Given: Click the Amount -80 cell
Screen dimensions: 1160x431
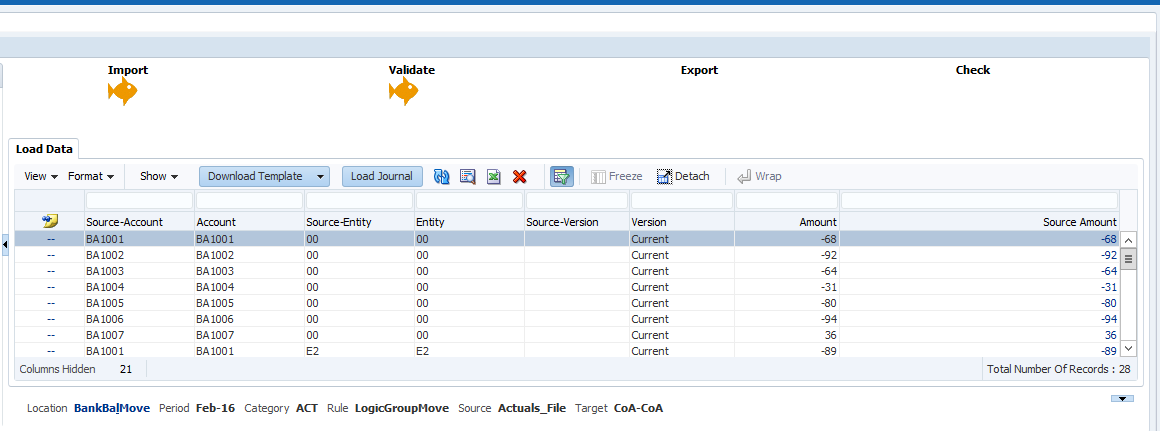Looking at the screenshot, I should [787, 303].
